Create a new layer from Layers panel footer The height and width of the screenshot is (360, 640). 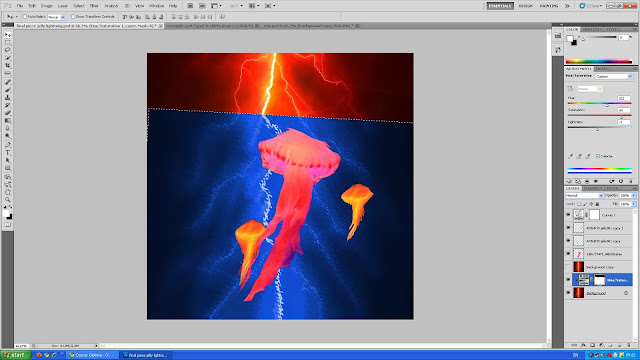coord(619,345)
